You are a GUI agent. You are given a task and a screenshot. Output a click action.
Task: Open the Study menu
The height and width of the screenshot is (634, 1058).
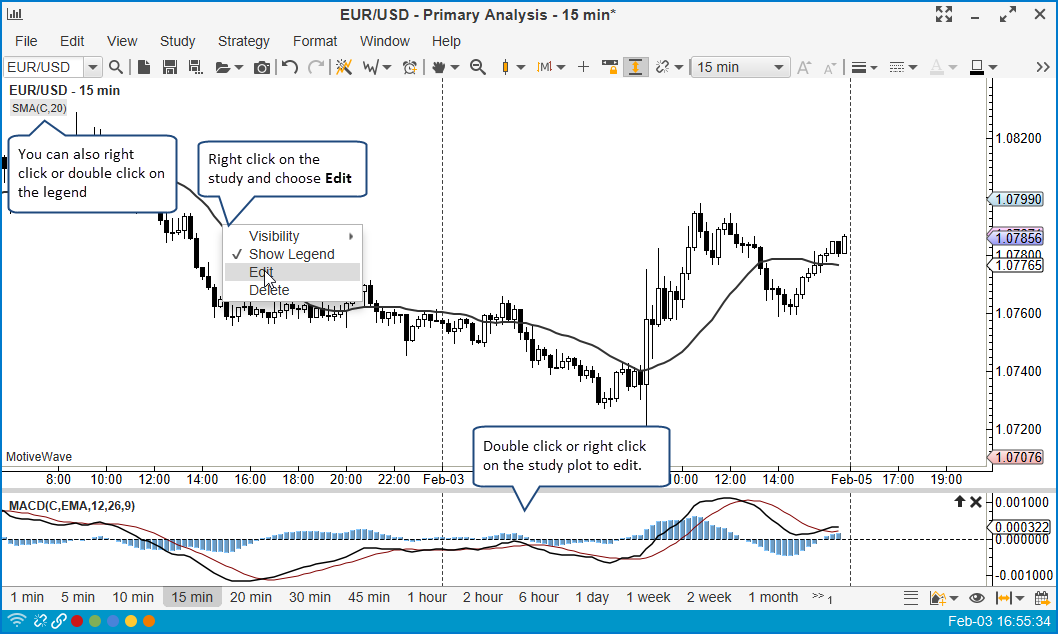(177, 41)
